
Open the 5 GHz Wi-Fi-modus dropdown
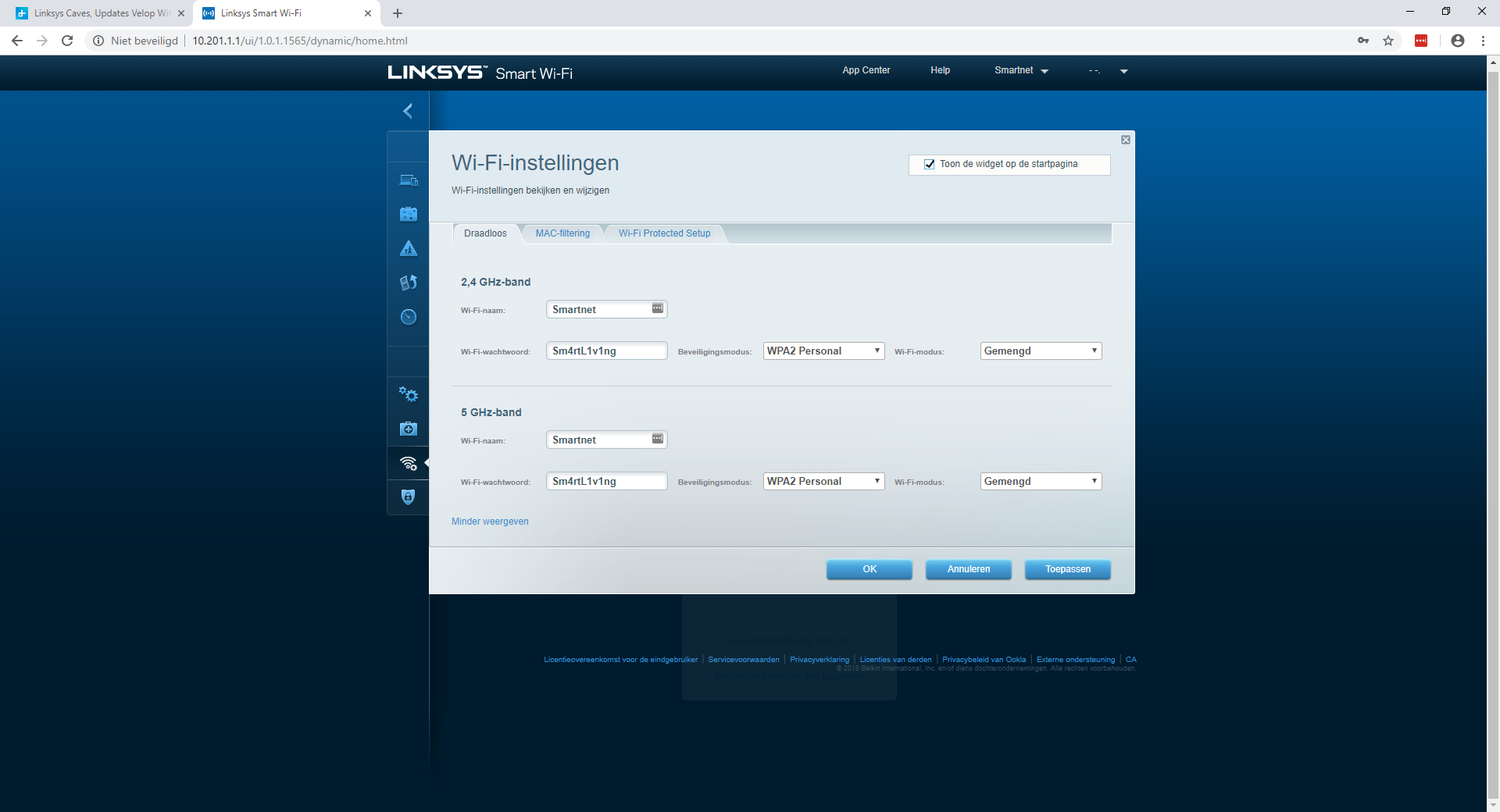click(1041, 482)
